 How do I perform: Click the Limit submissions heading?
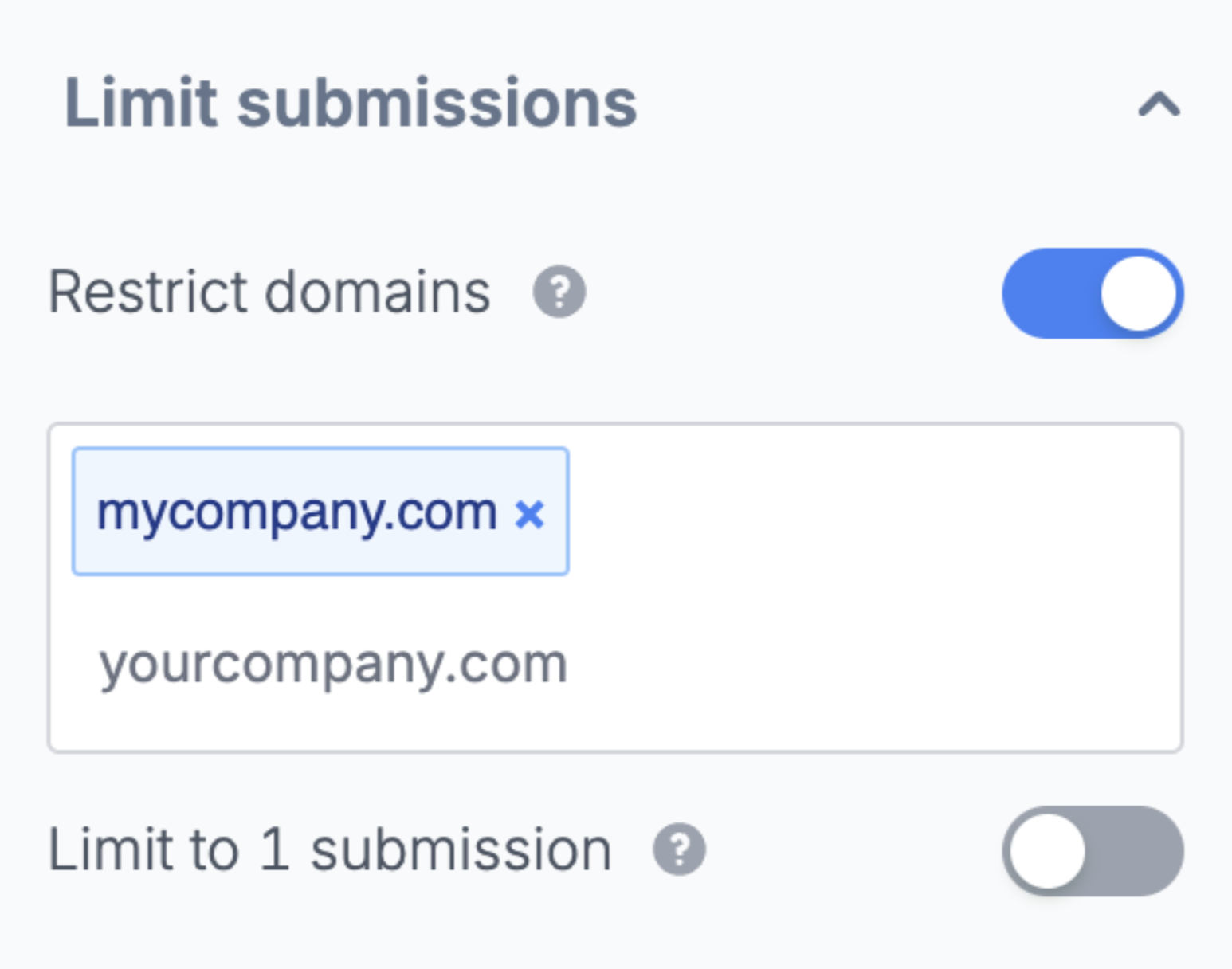351,103
